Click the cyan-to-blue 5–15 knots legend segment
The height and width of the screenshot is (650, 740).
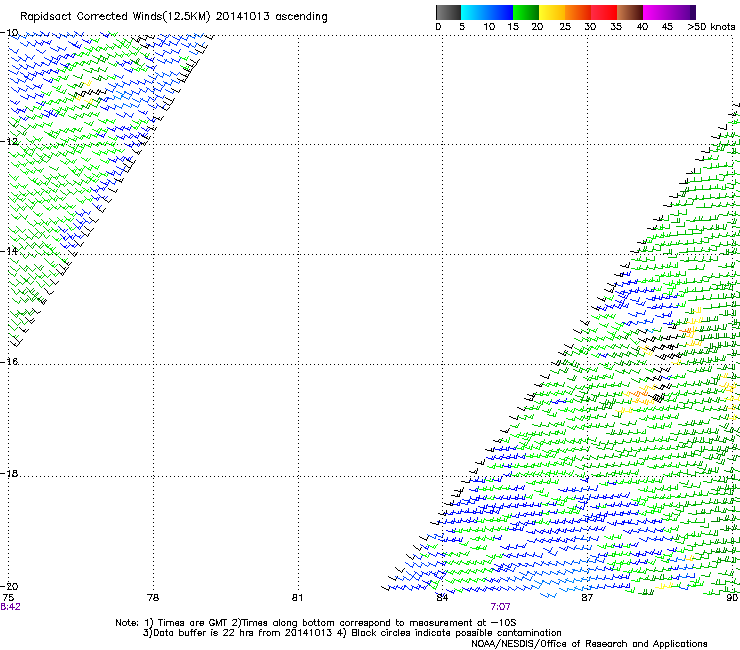click(487, 12)
